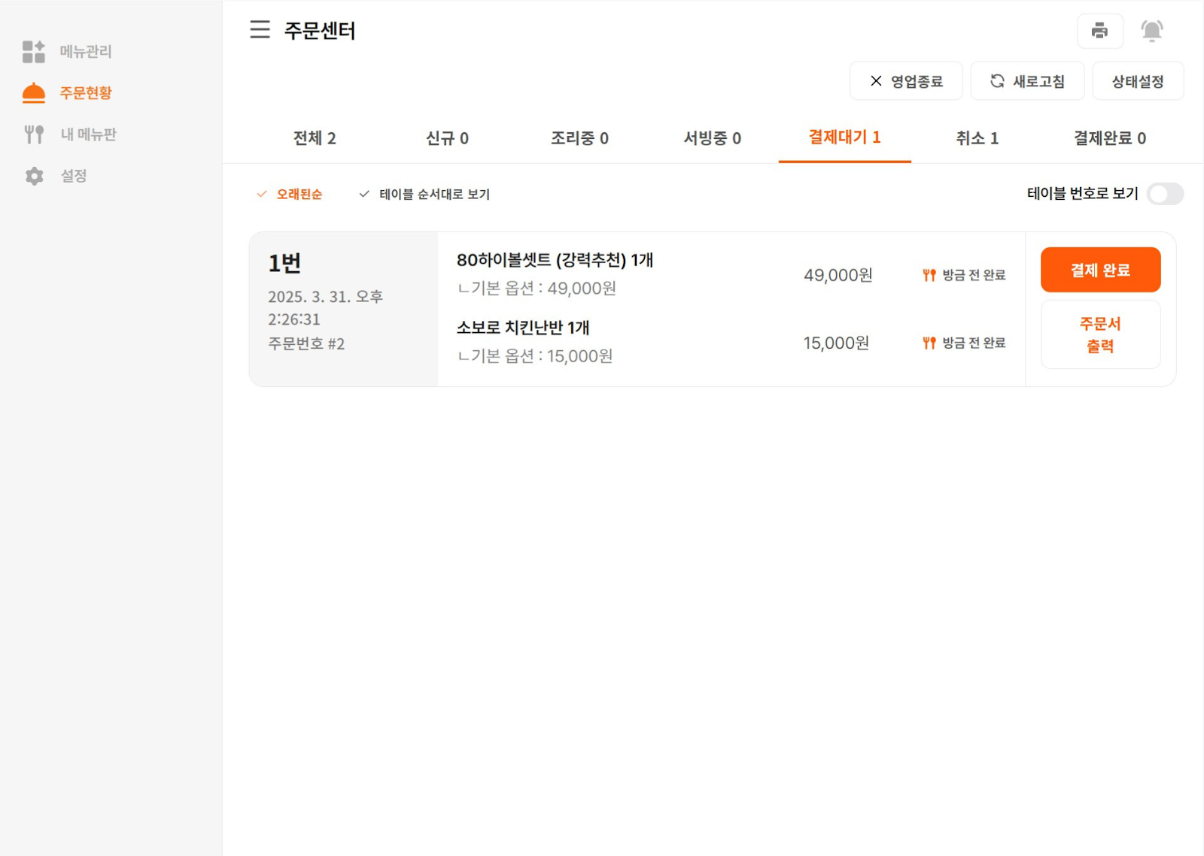Toggle 테이블 번호로 보기 switch
Viewport: 1204px width, 856px height.
(1165, 194)
